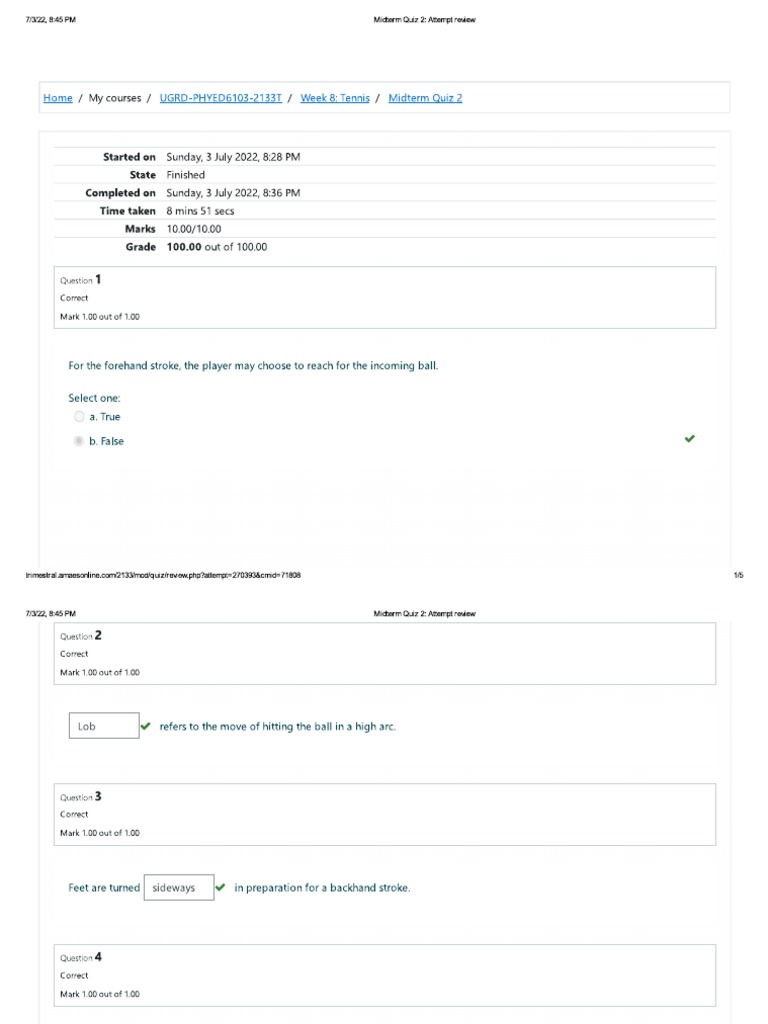Click the Question 2 header box

385,653
